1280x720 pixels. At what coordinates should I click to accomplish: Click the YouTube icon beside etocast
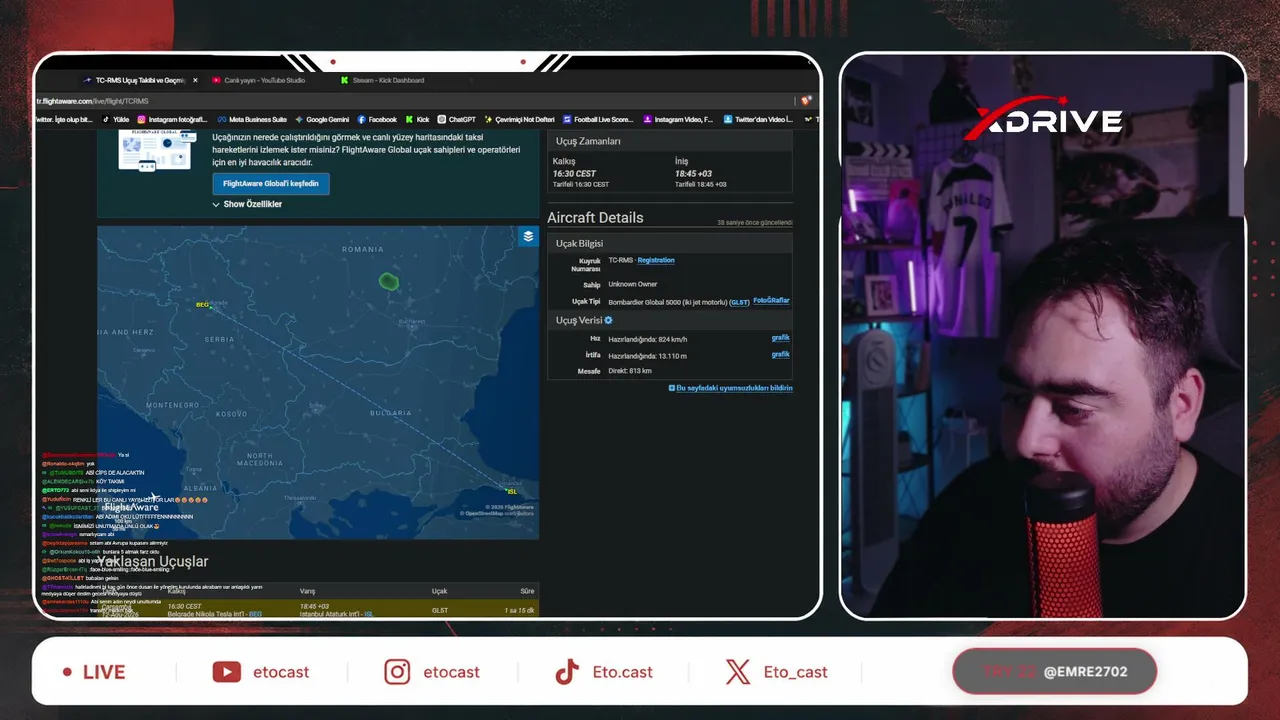(x=227, y=672)
